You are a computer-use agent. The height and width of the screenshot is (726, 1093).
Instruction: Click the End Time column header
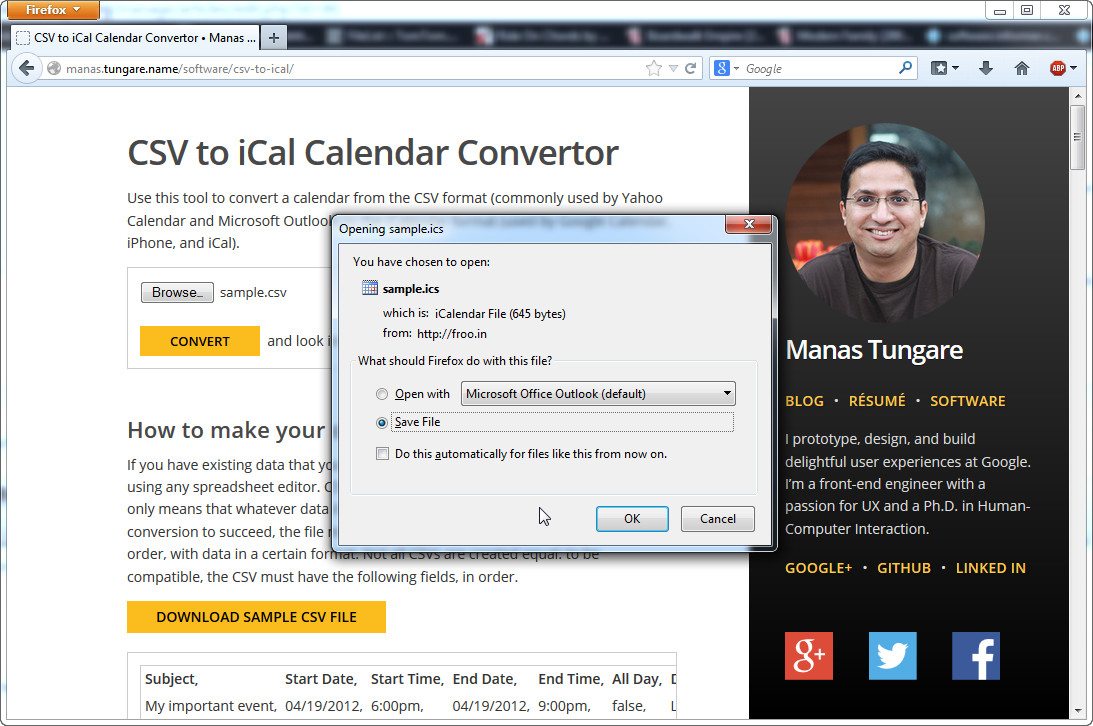571,679
